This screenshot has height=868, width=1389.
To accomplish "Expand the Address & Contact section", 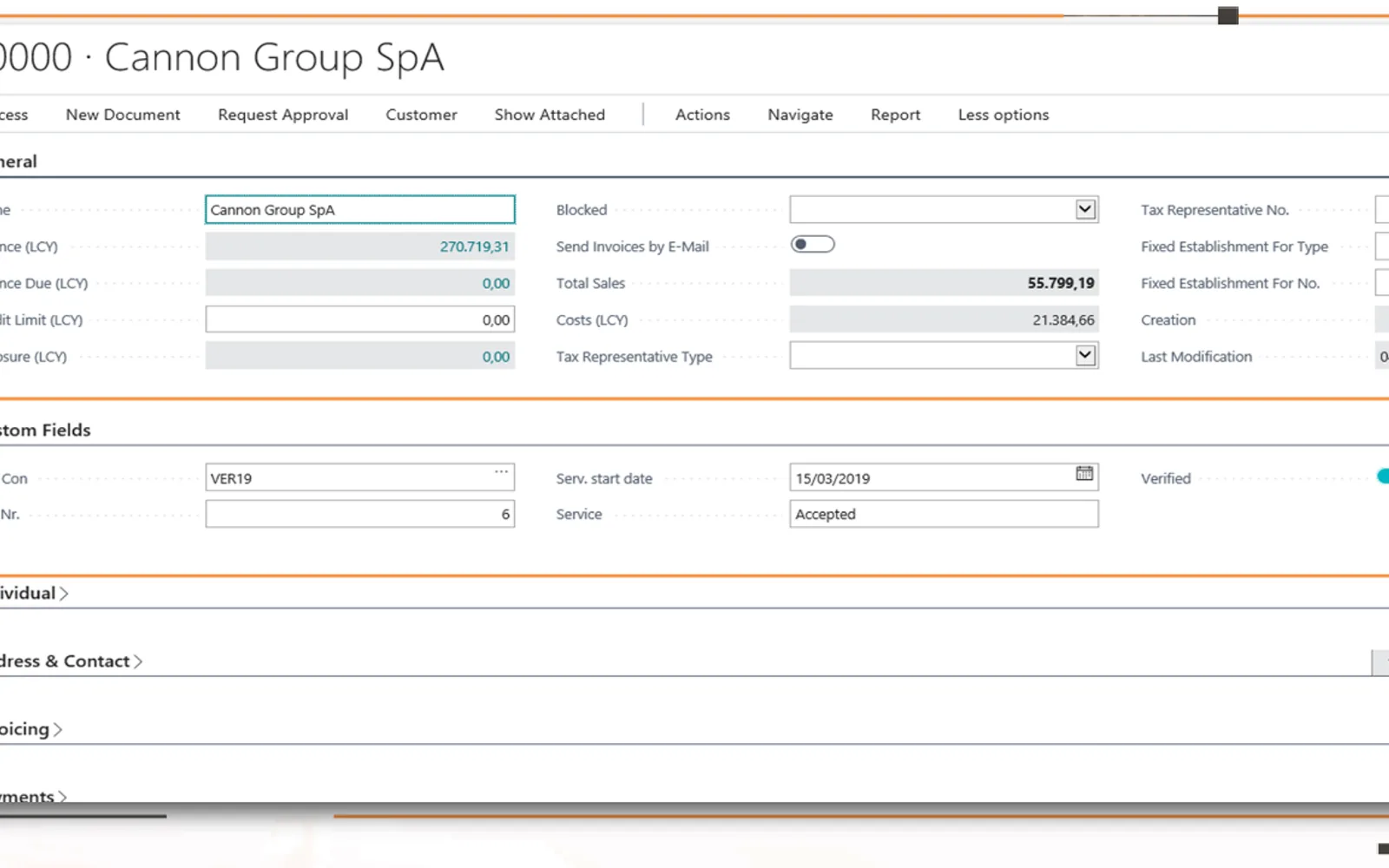I will (x=71, y=661).
